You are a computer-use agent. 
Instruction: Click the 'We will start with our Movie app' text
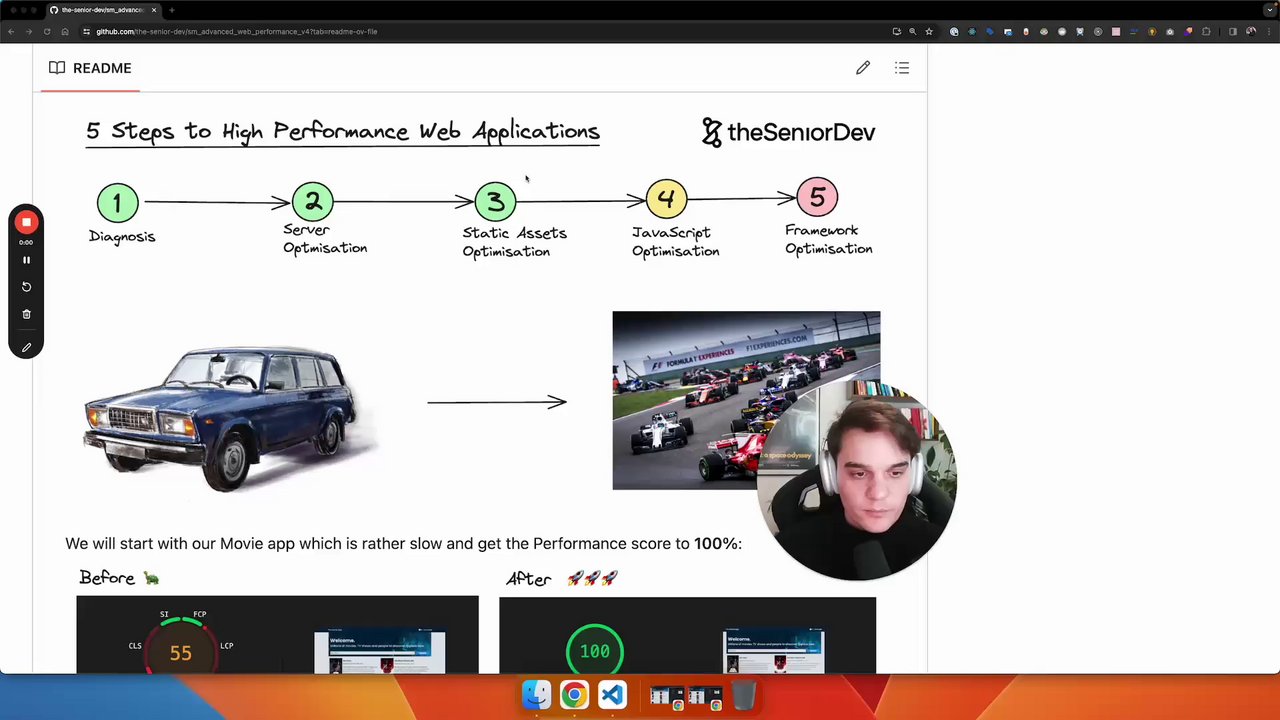pyautogui.click(x=403, y=544)
